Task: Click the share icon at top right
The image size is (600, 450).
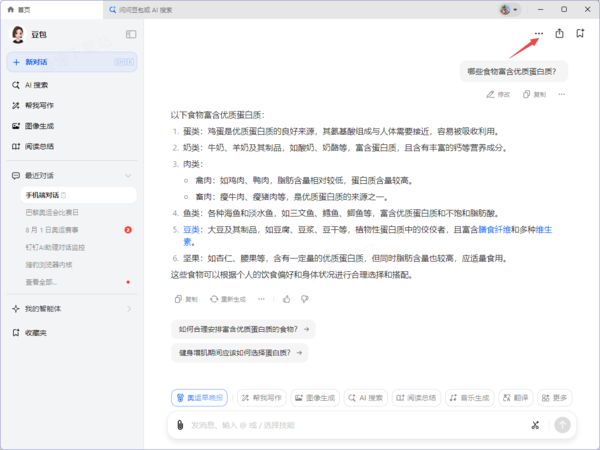Action: coord(559,34)
